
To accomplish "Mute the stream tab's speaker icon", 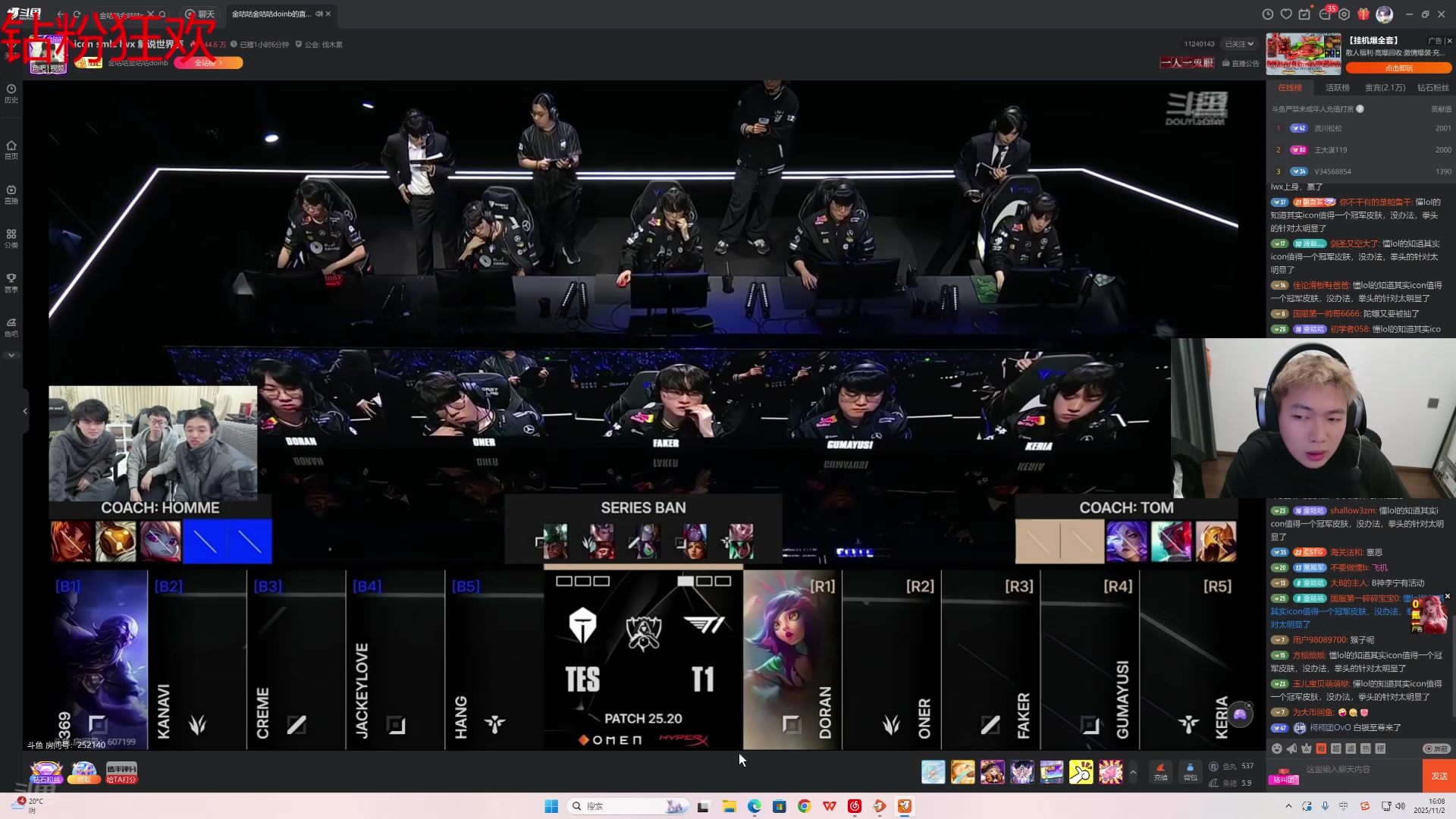I will [x=319, y=14].
